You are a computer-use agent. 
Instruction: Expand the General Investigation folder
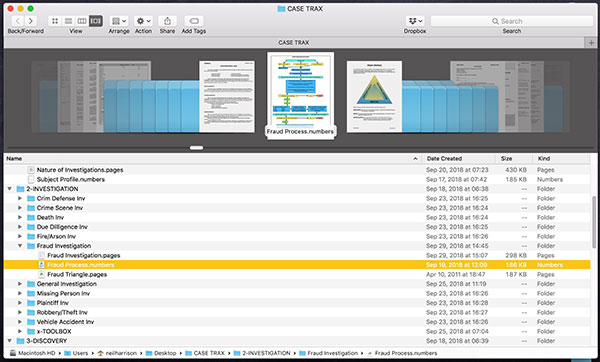pyautogui.click(x=20, y=284)
